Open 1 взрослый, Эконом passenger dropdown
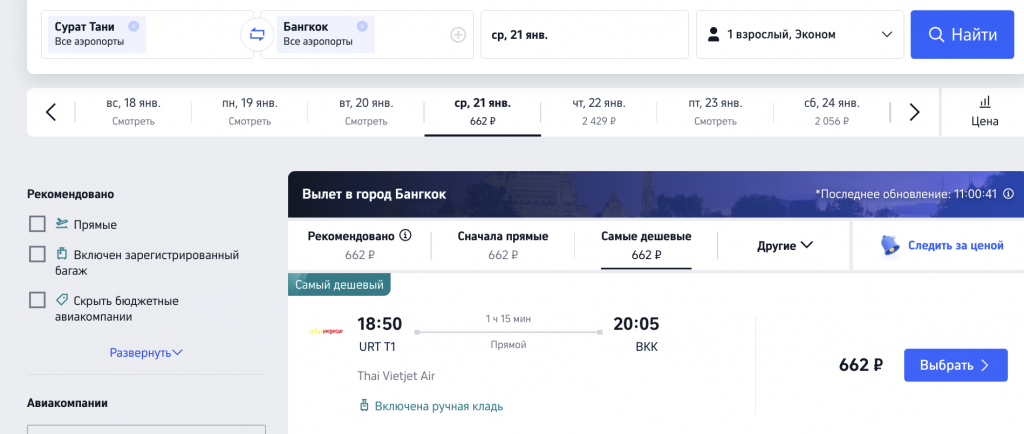Viewport: 1024px width, 434px height. [800, 35]
